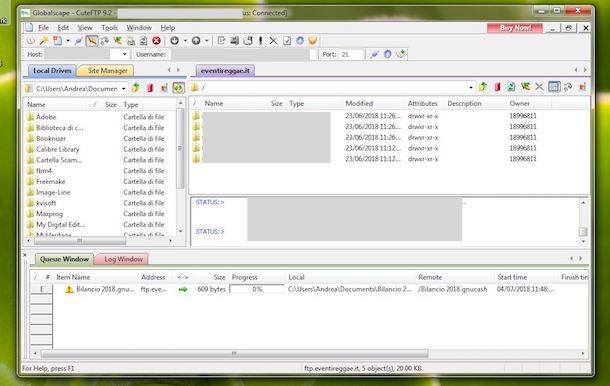Viewport: 610px width, 386px height.
Task: Click the black X Delete toolbar icon
Action: 273,40
